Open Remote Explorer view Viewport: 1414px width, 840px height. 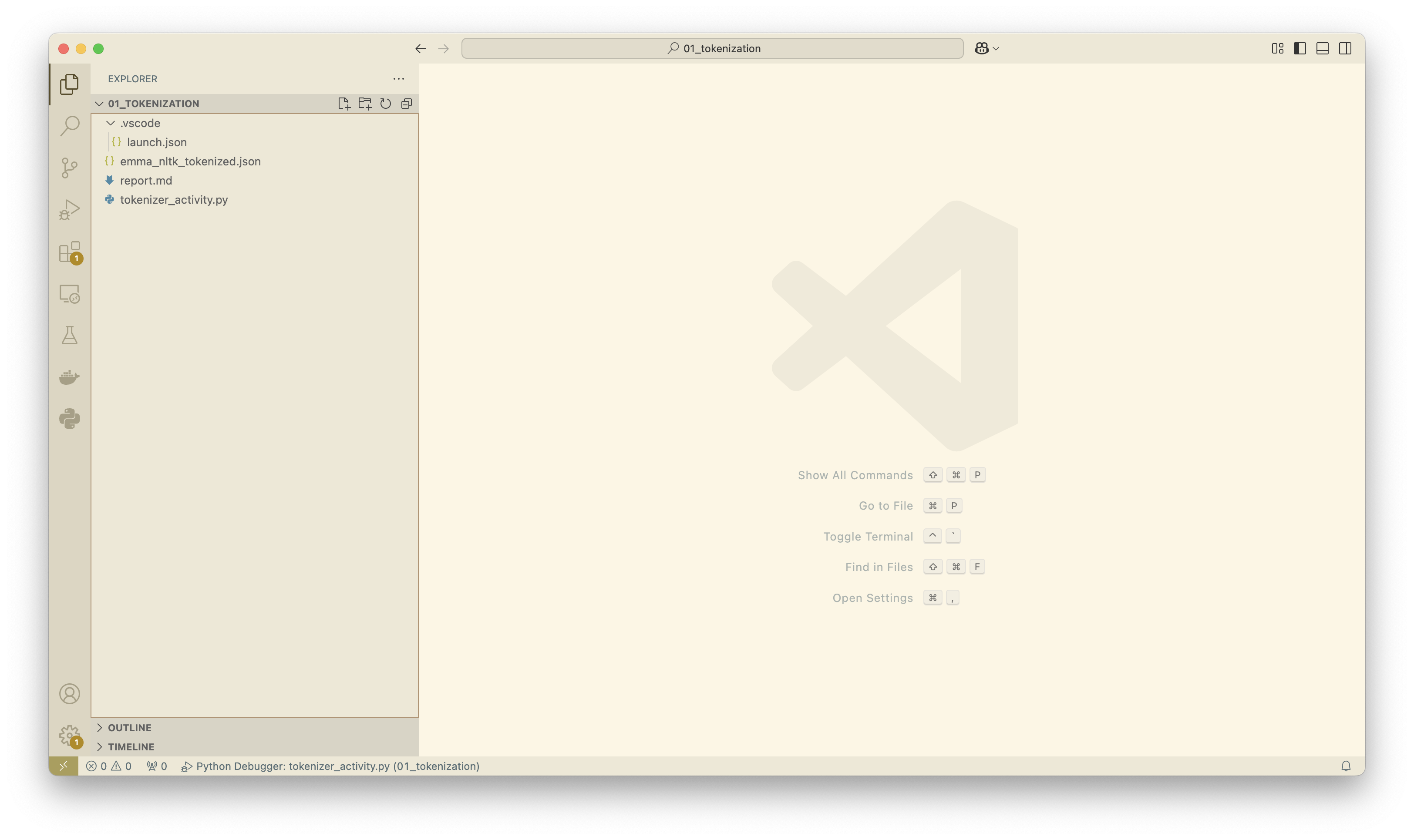point(70,294)
